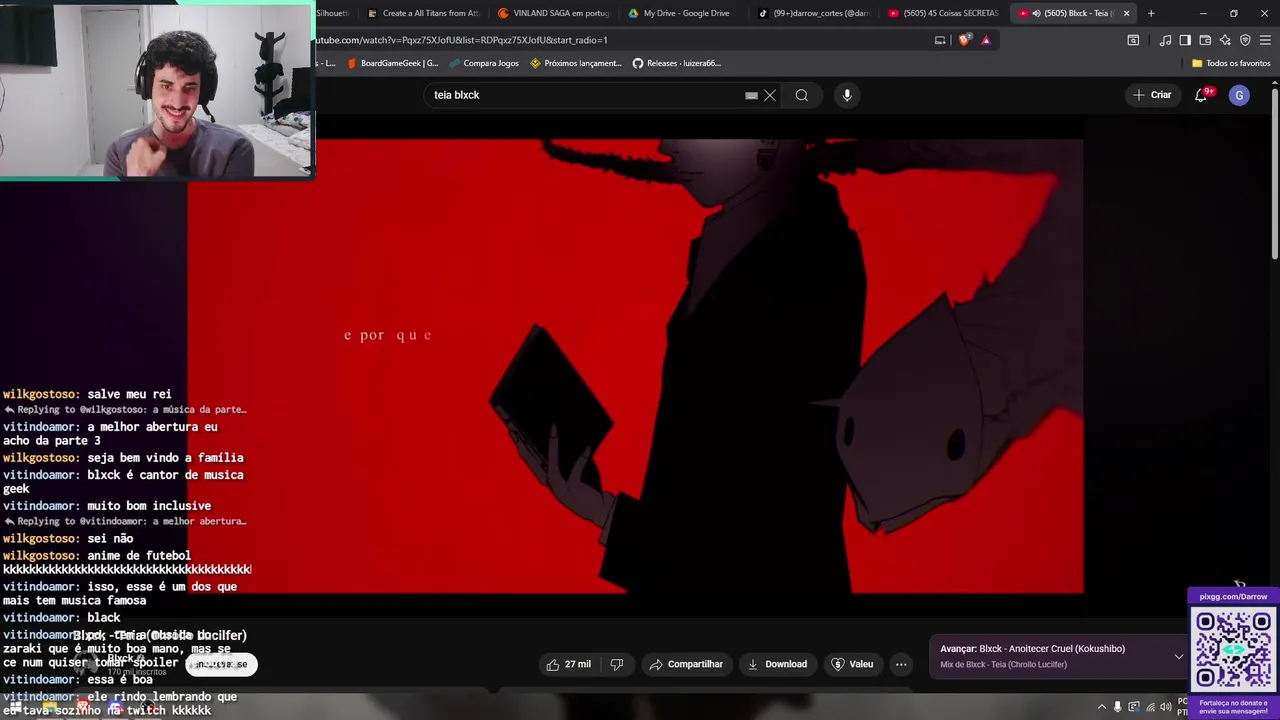Open the Brave Wallet icon

click(1205, 40)
